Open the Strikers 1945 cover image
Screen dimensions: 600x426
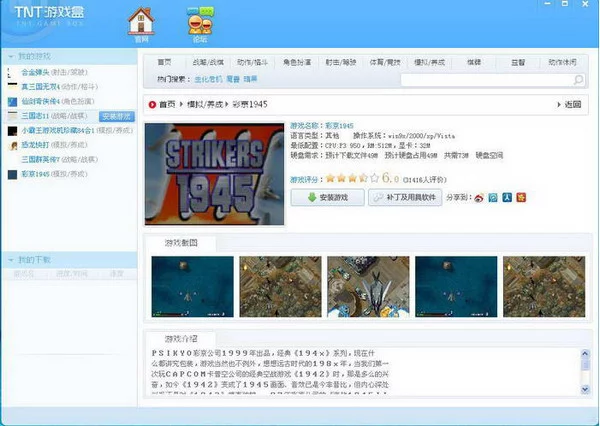click(x=215, y=174)
